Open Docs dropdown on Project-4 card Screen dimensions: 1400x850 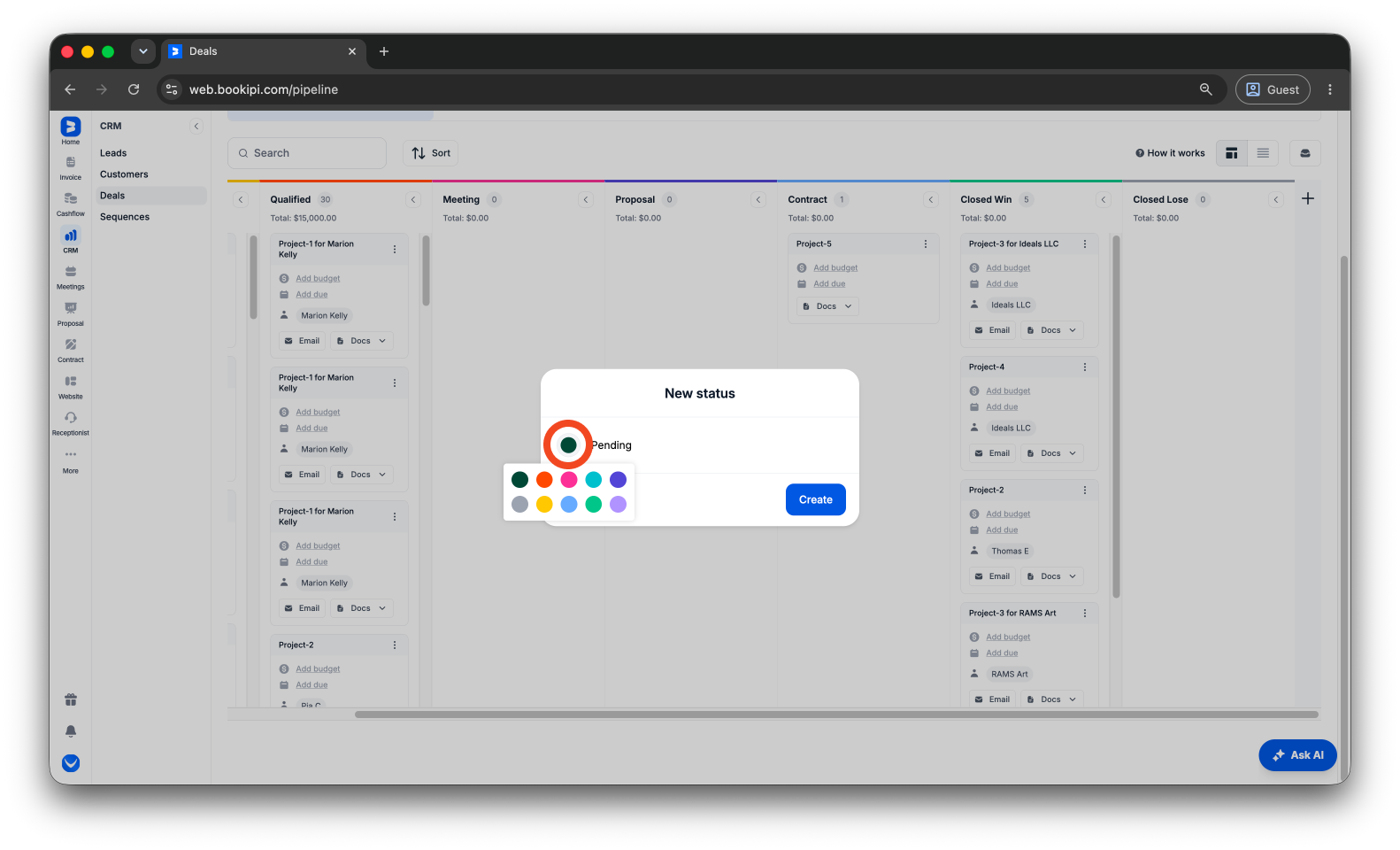point(1051,453)
